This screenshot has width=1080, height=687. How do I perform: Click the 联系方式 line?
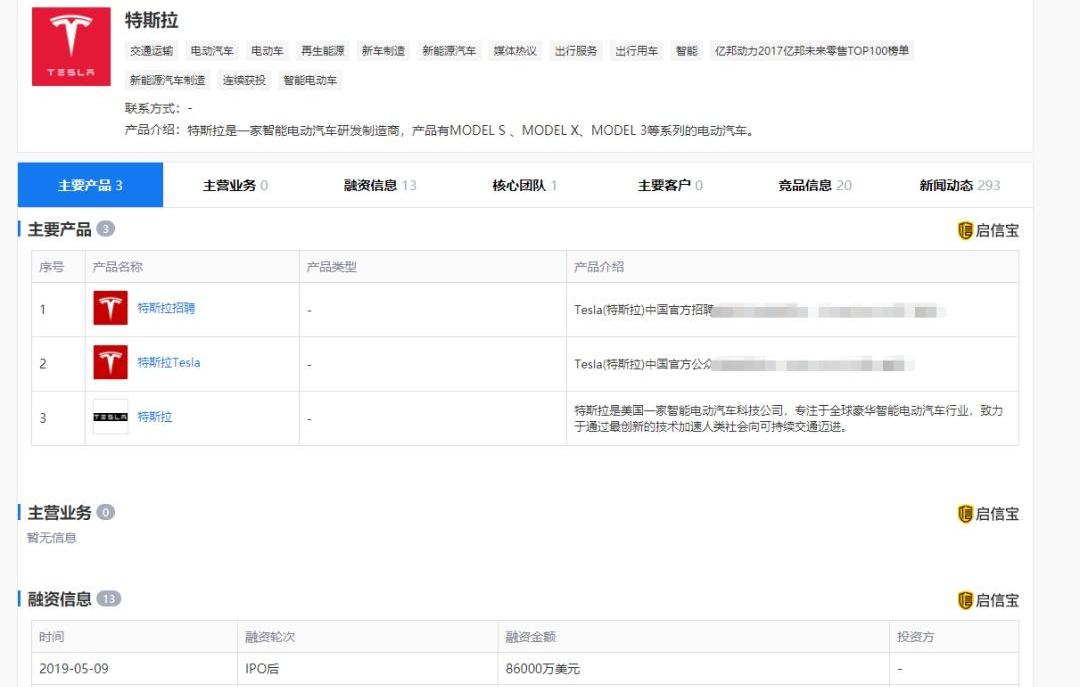tap(158, 108)
